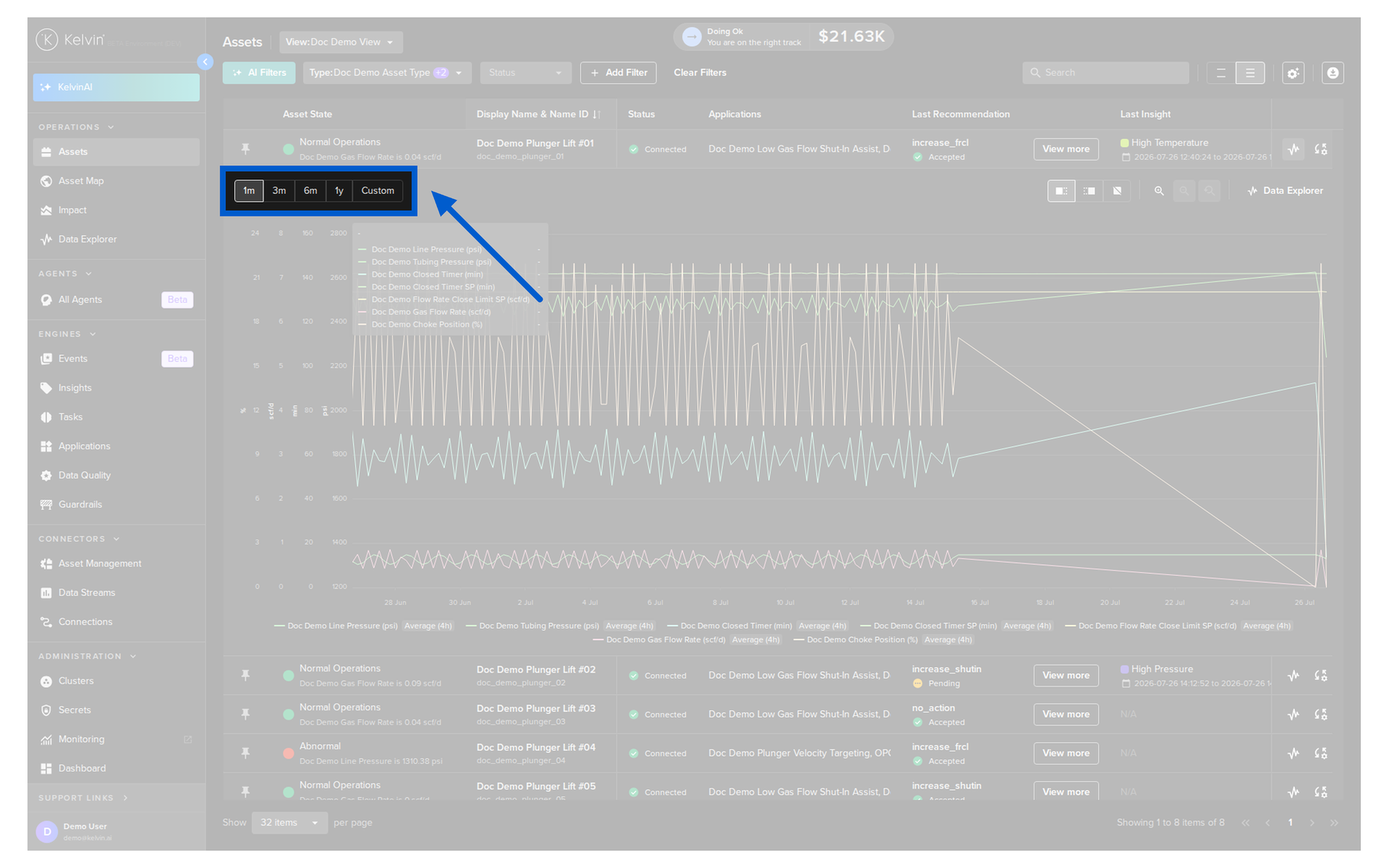This screenshot has width=1389, height=868.
Task: Toggle AI Filters
Action: (259, 72)
